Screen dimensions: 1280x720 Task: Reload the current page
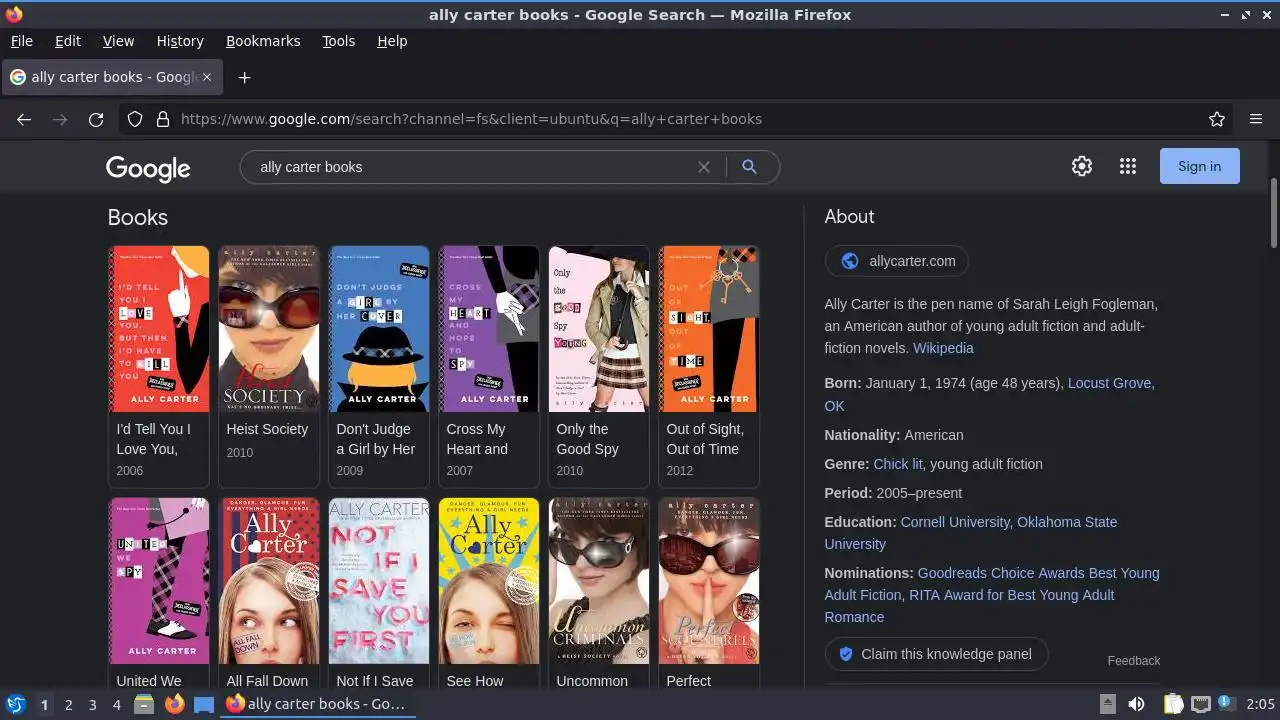coord(96,119)
